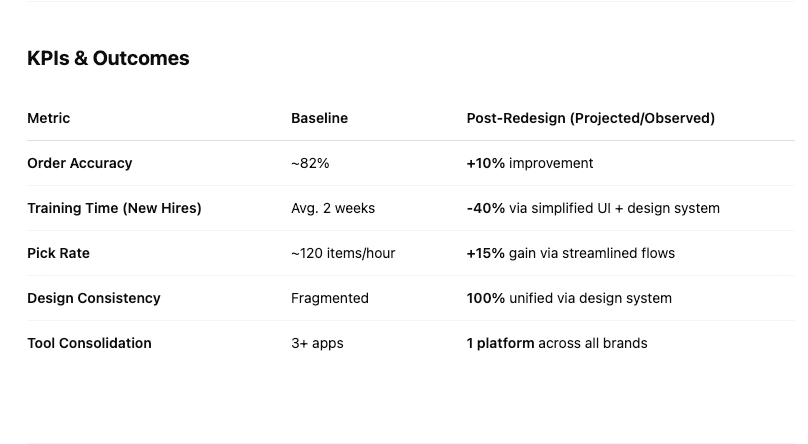
Task: Select the 3+ apps baseline cell
Action: click(x=317, y=344)
